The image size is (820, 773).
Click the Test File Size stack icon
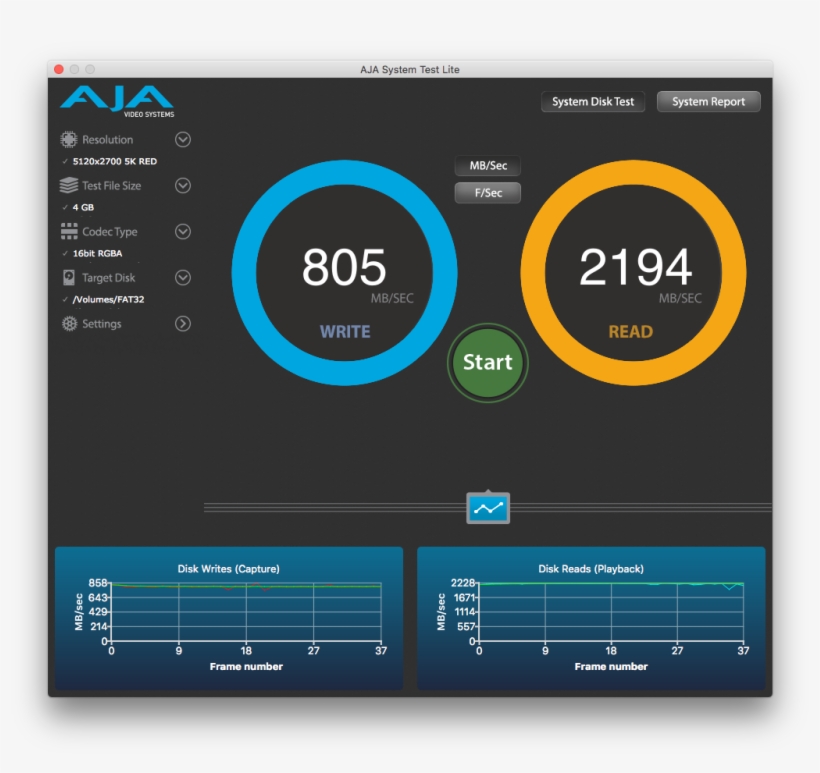click(x=69, y=186)
